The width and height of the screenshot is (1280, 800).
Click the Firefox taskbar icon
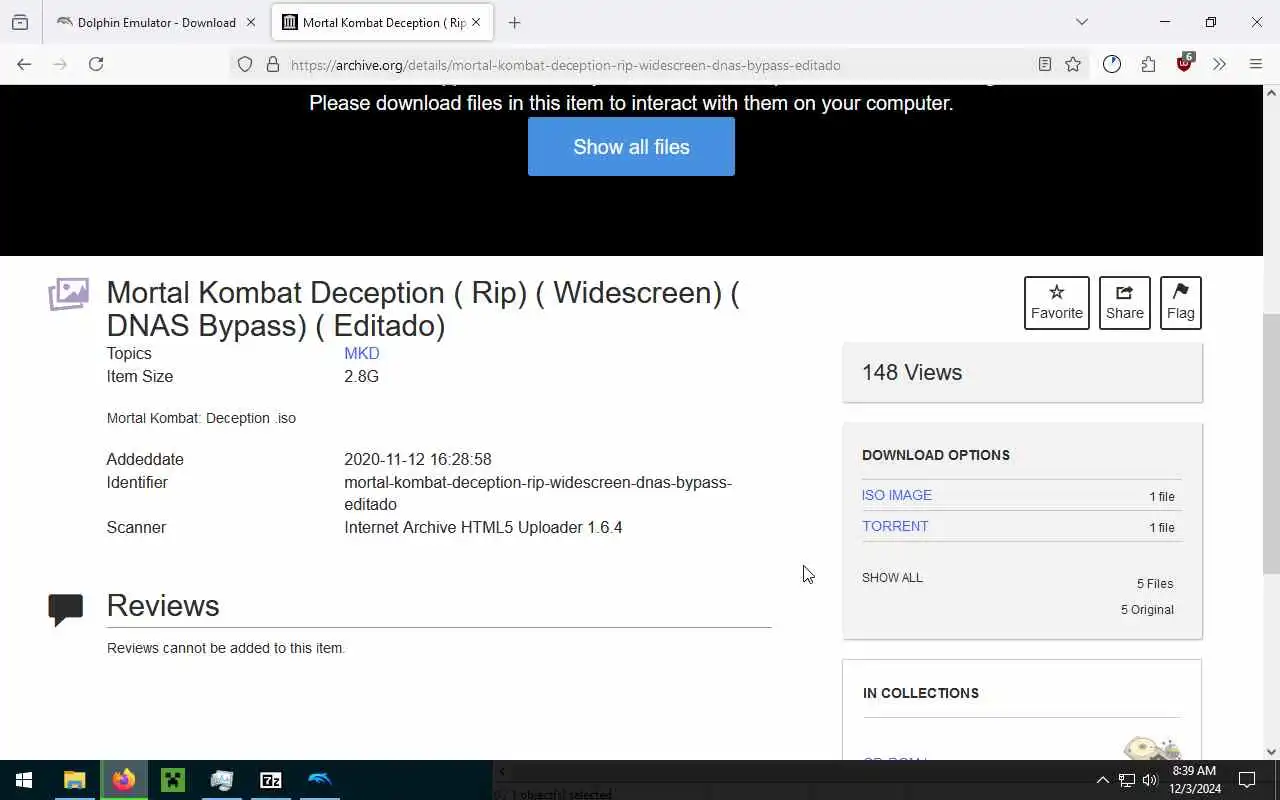[x=124, y=780]
